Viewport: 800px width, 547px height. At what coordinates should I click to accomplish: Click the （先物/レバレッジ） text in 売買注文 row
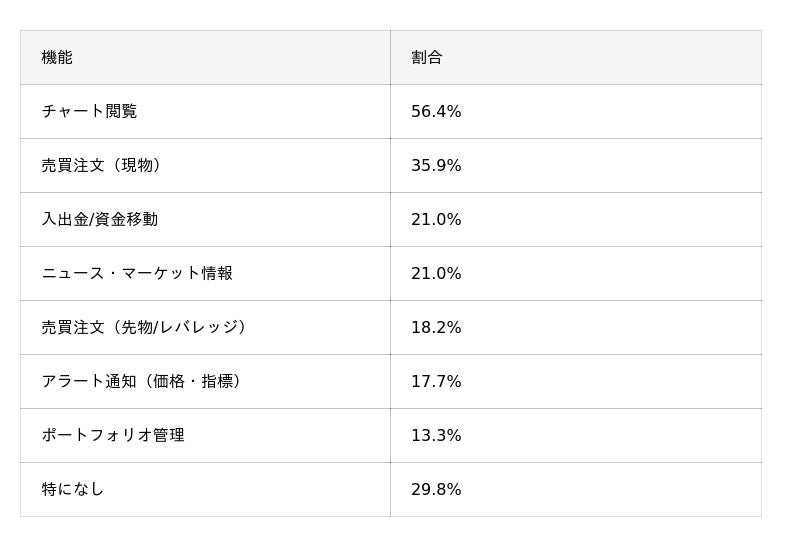(x=179, y=328)
